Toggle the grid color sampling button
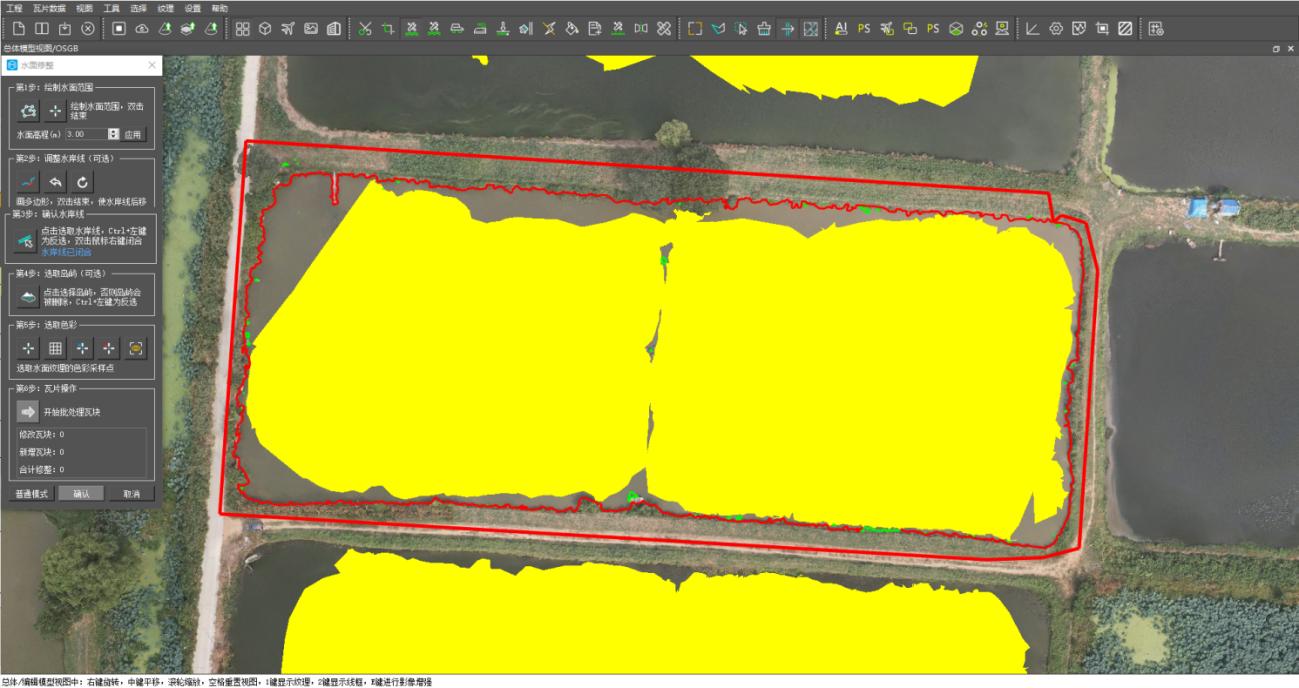 56,348
